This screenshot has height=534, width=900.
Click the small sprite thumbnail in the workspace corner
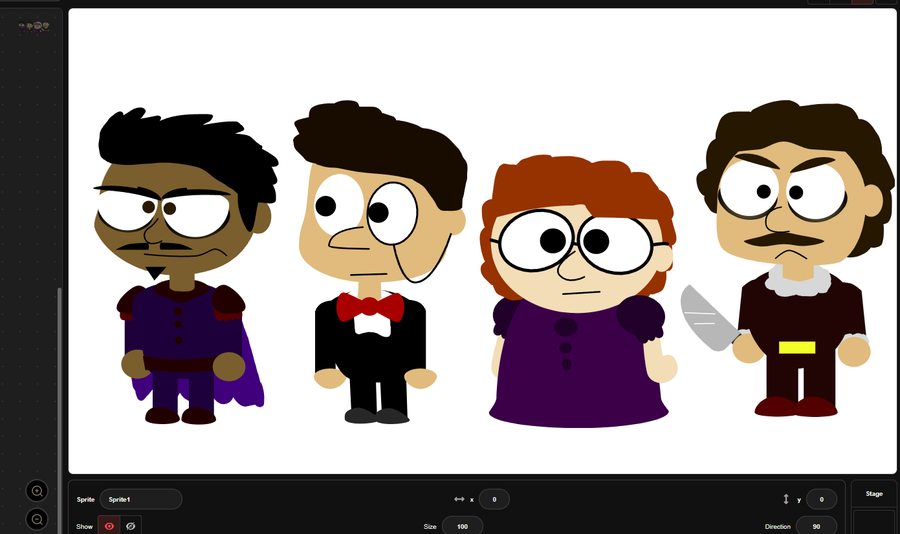click(34, 26)
